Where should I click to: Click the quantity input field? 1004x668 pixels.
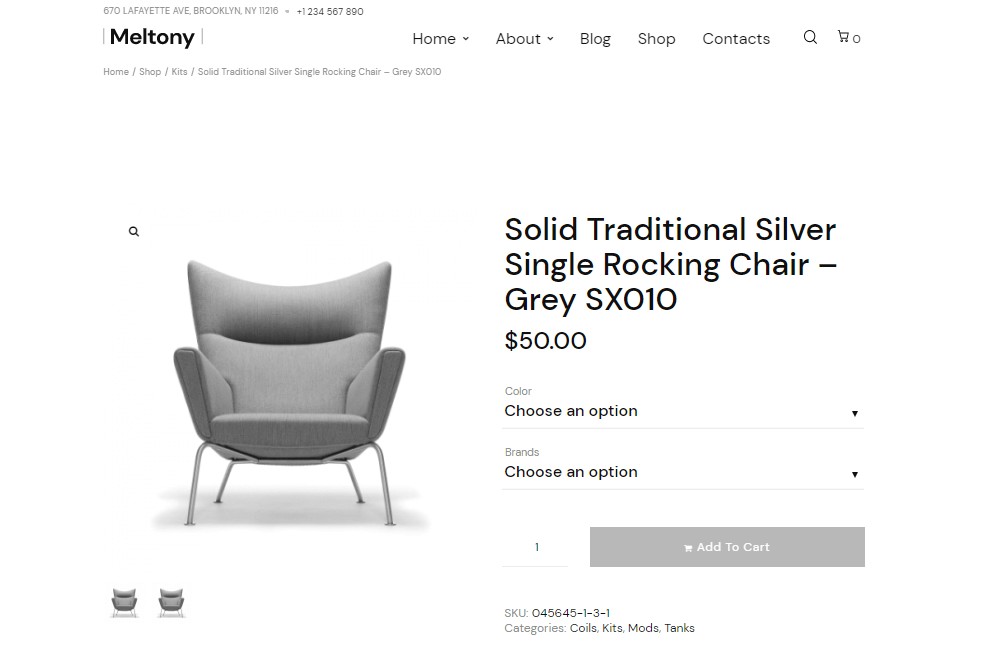(535, 547)
